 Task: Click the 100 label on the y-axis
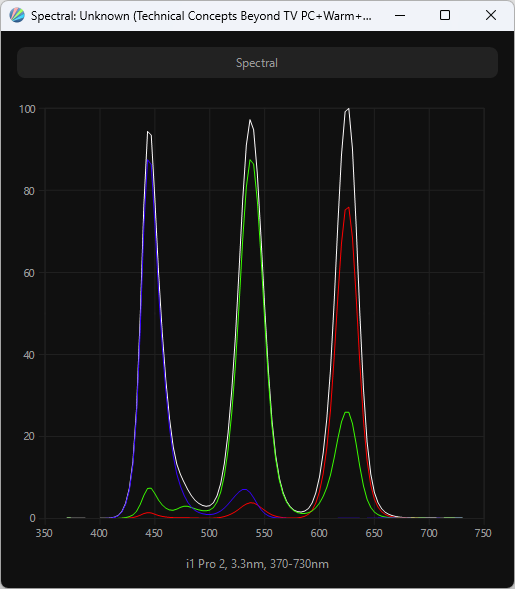27,109
